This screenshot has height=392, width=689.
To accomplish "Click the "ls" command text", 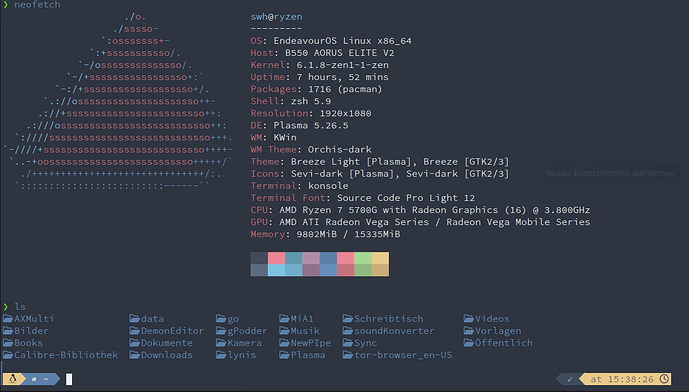I will tap(20, 306).
